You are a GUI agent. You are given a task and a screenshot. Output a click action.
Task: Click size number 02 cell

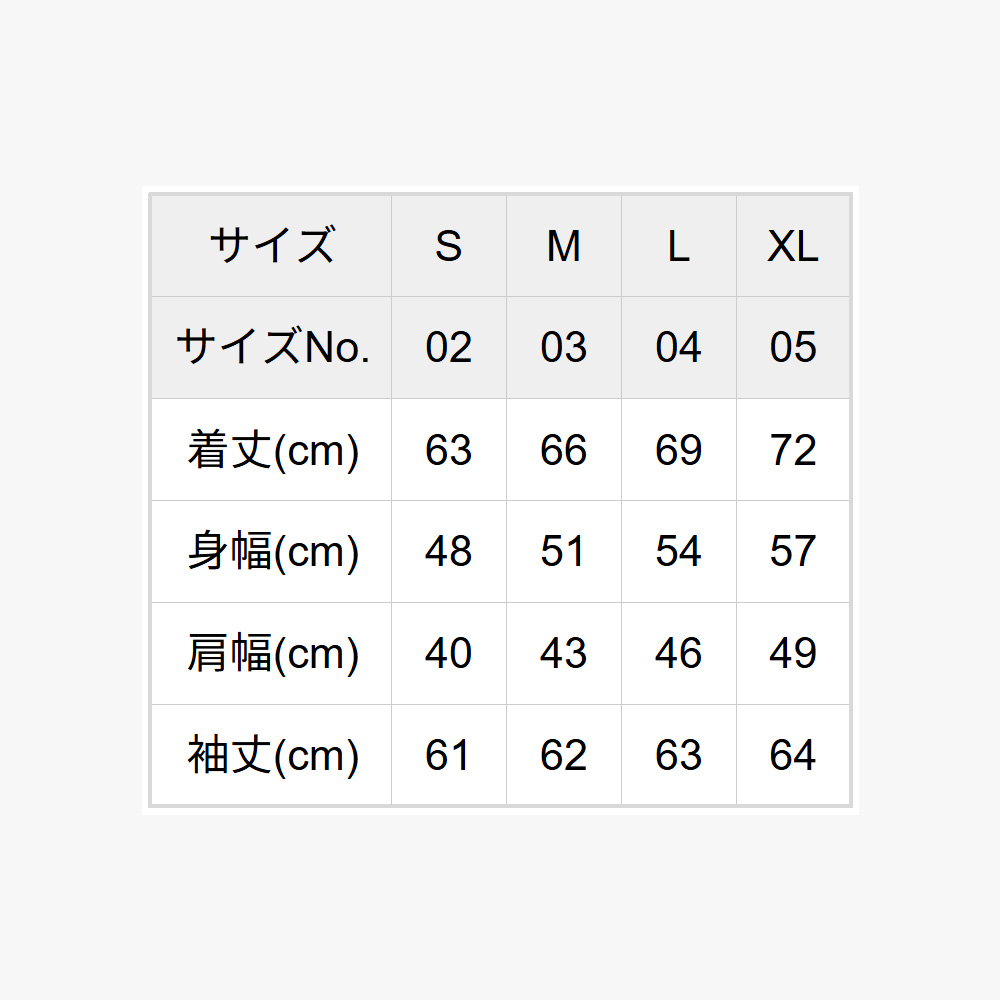pos(449,348)
